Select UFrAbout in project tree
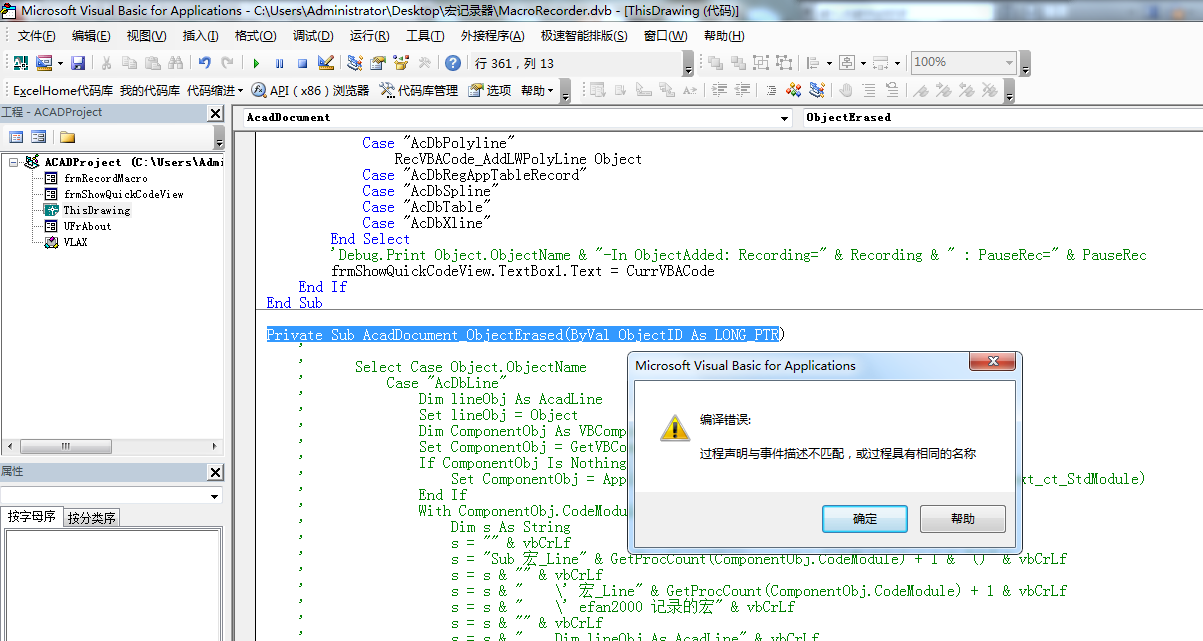Image resolution: width=1203 pixels, height=641 pixels. click(x=87, y=226)
